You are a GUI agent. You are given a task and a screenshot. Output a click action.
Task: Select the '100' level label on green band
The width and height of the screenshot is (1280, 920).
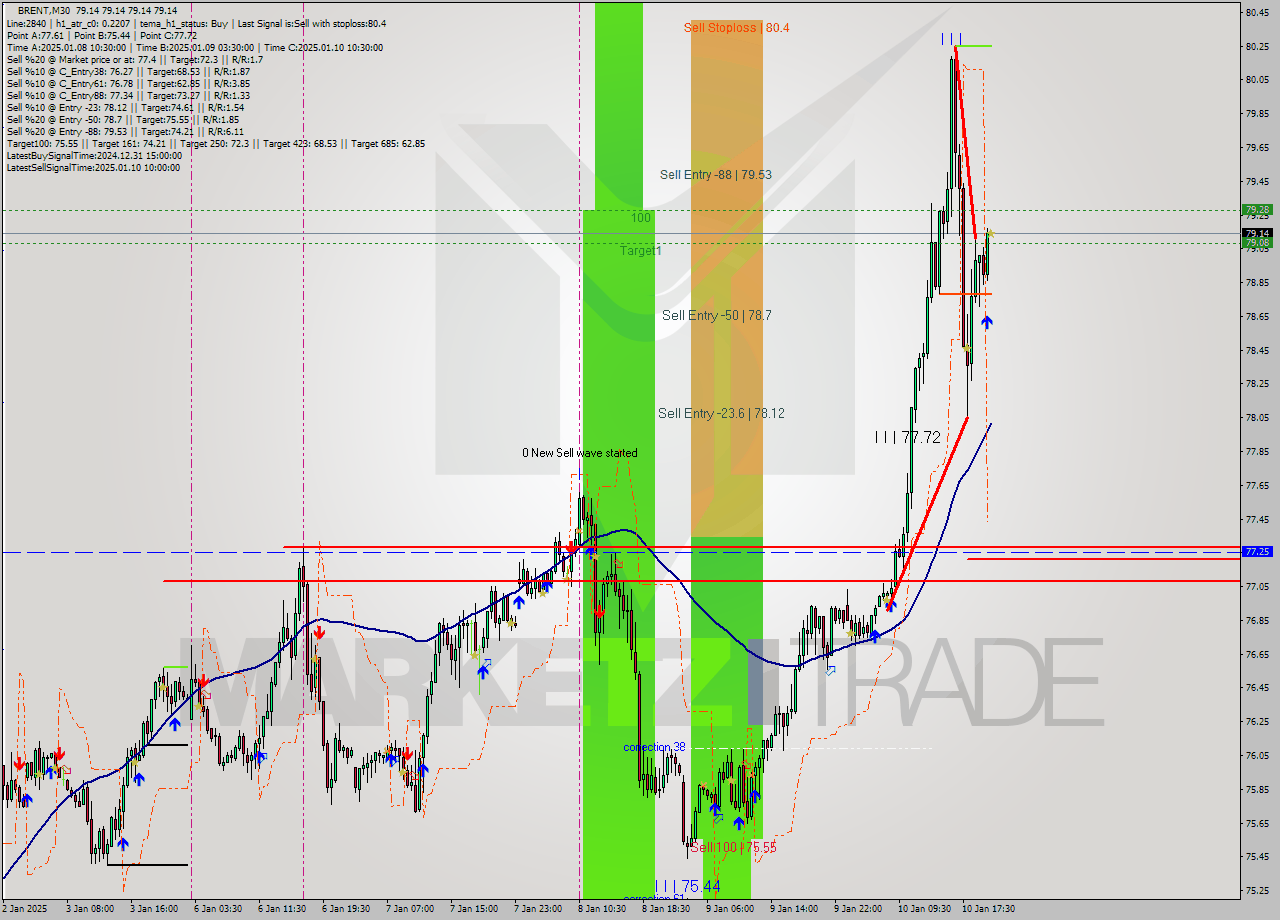click(x=641, y=217)
